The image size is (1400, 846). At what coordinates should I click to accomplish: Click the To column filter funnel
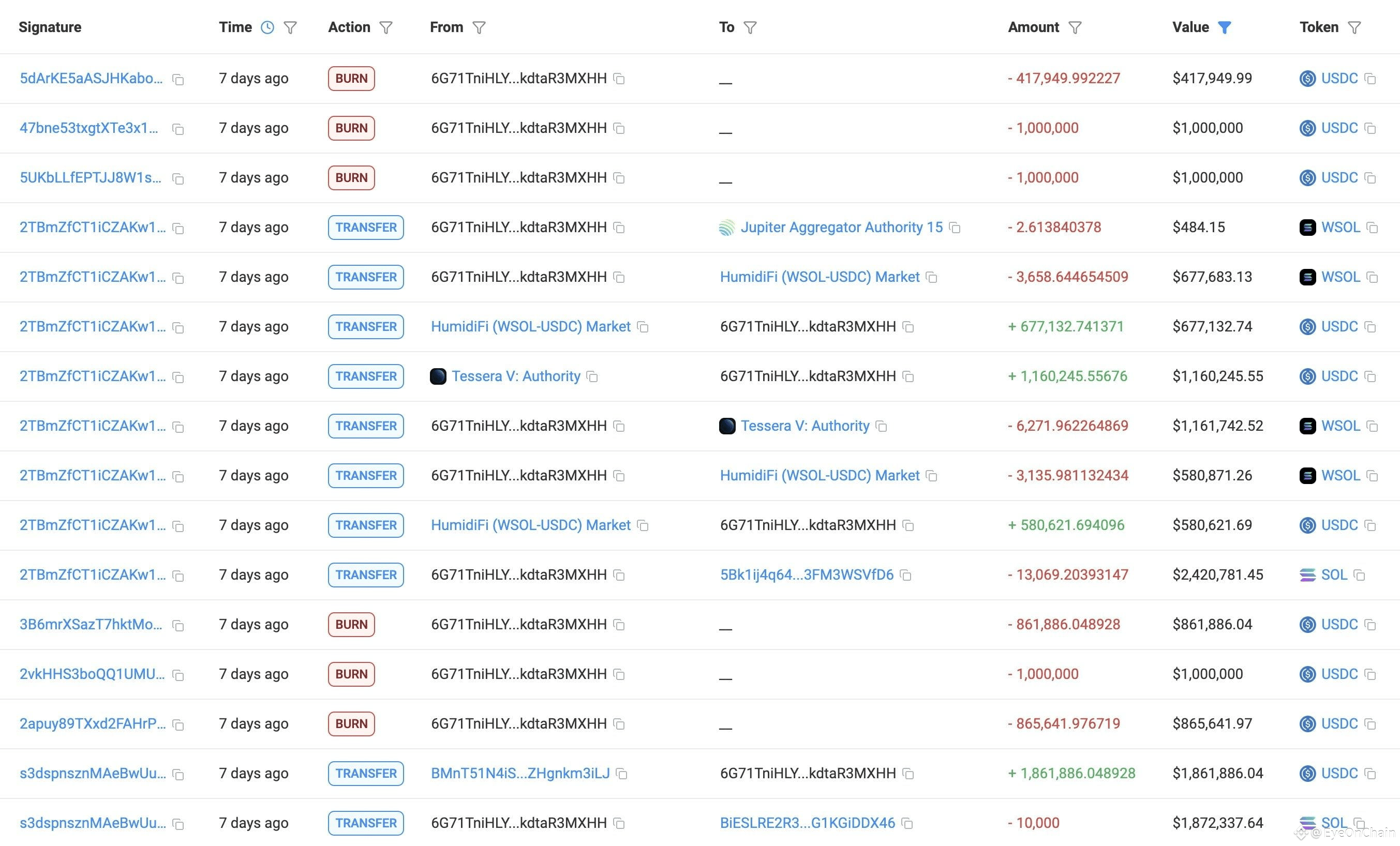[750, 27]
